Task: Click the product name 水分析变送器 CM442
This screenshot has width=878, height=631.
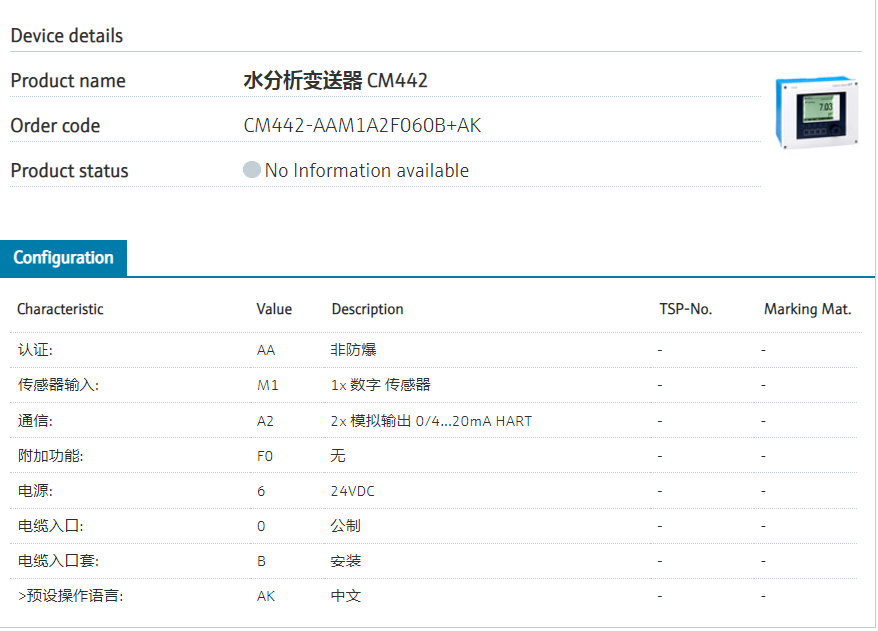Action: (x=335, y=81)
